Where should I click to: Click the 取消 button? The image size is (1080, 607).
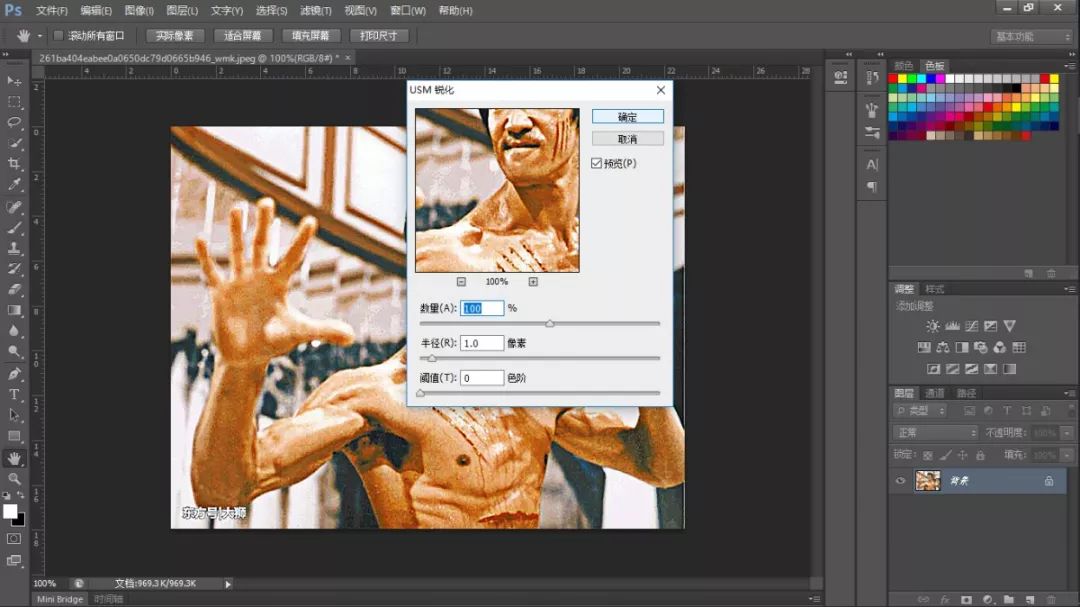[x=627, y=139]
